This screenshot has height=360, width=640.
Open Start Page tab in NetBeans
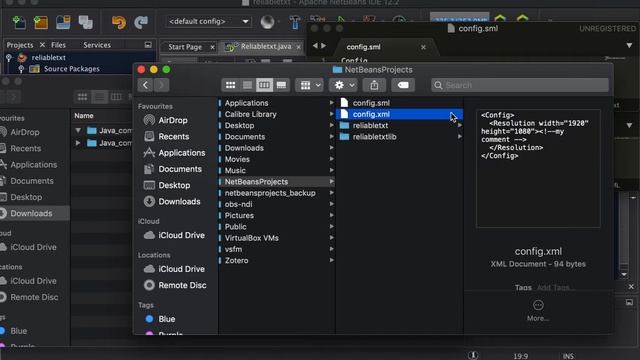pos(185,47)
